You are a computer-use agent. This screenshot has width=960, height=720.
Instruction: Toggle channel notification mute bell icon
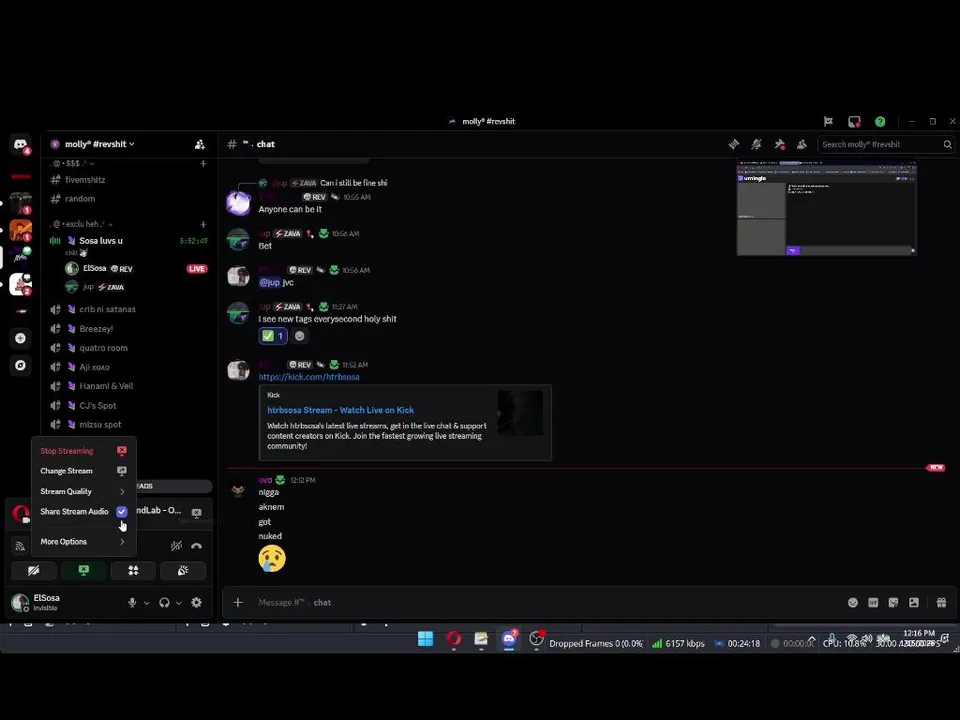[x=756, y=144]
